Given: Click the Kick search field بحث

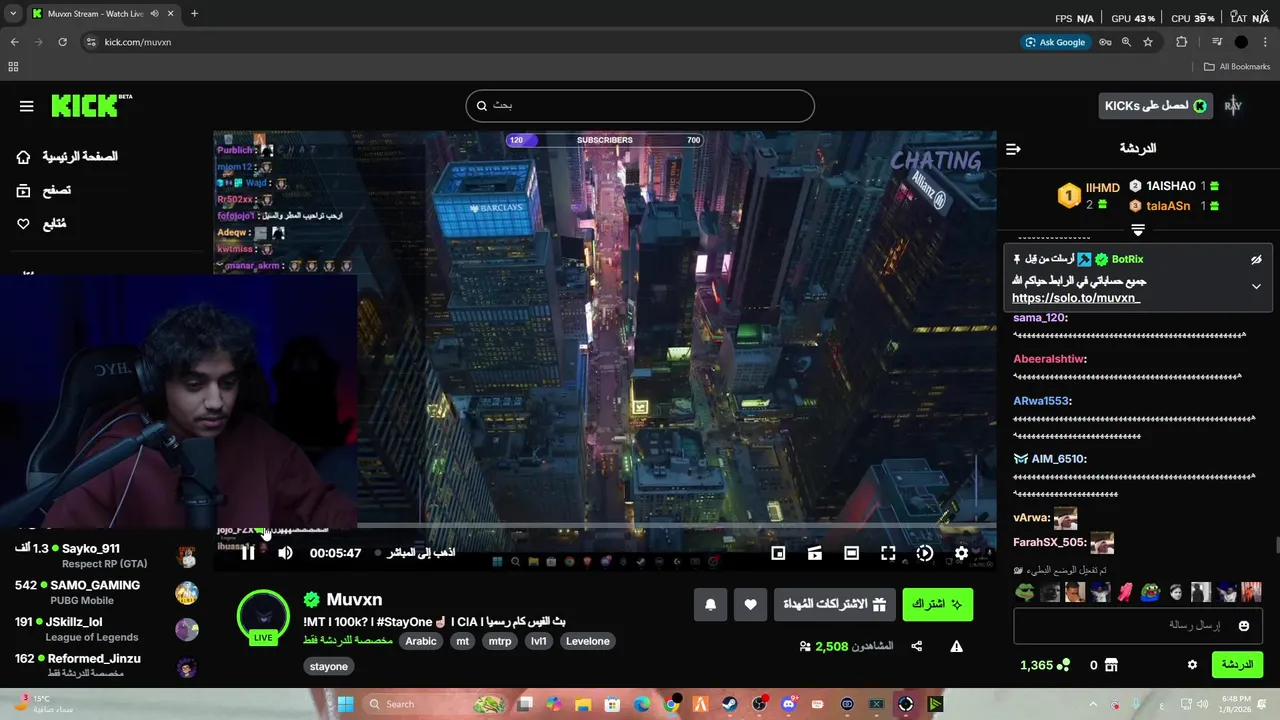Looking at the screenshot, I should 640,105.
